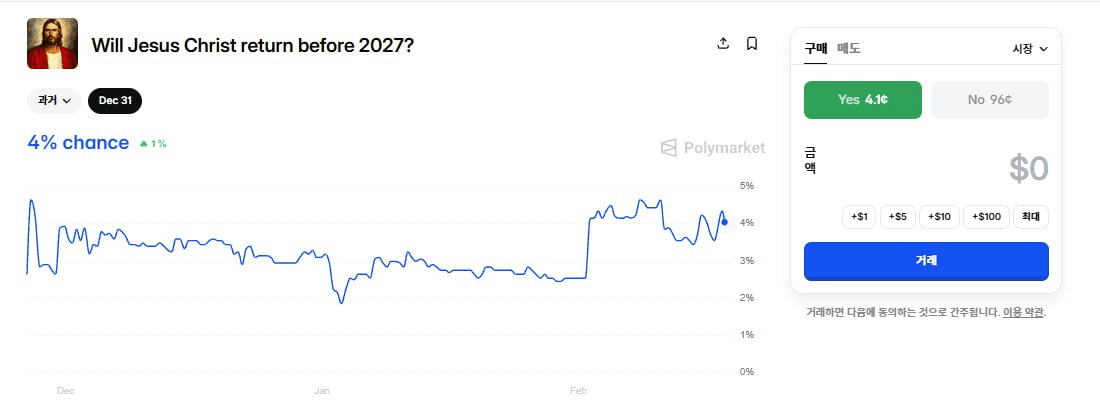
Task: Add $5 to the amount
Action: click(897, 216)
